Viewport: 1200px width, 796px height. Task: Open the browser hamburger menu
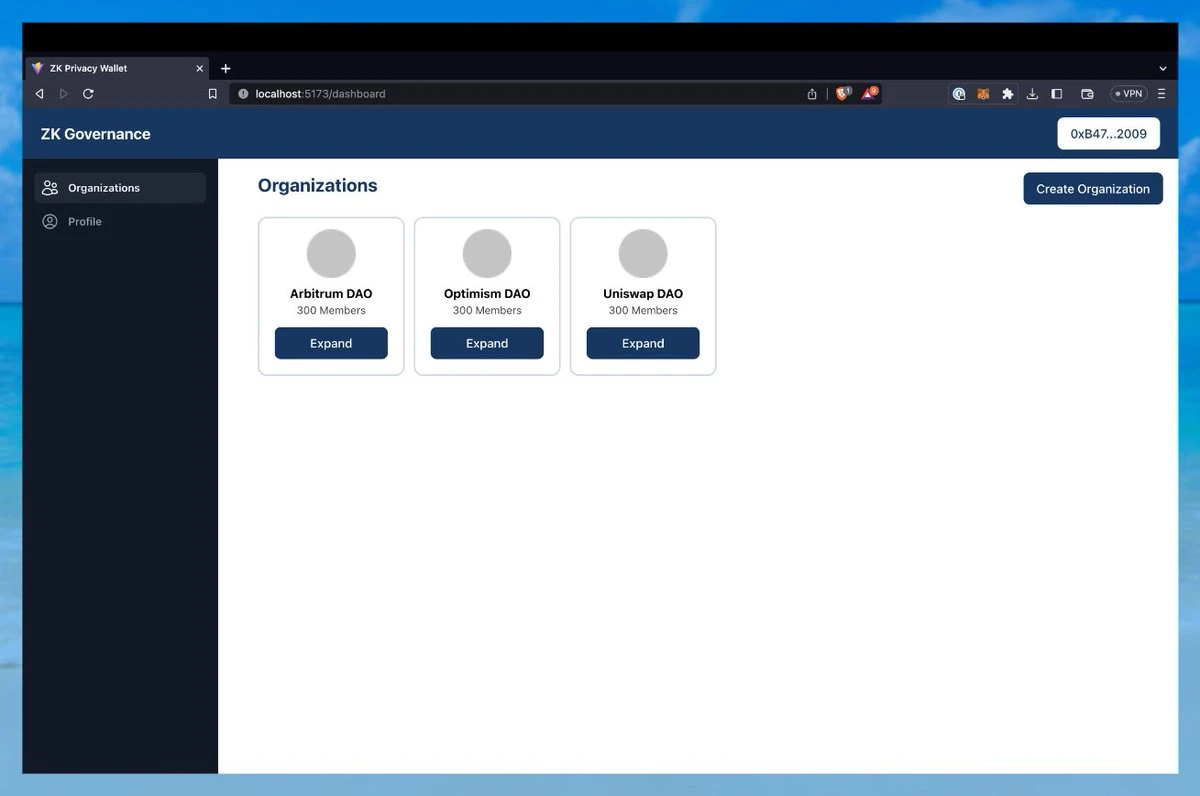(x=1161, y=94)
